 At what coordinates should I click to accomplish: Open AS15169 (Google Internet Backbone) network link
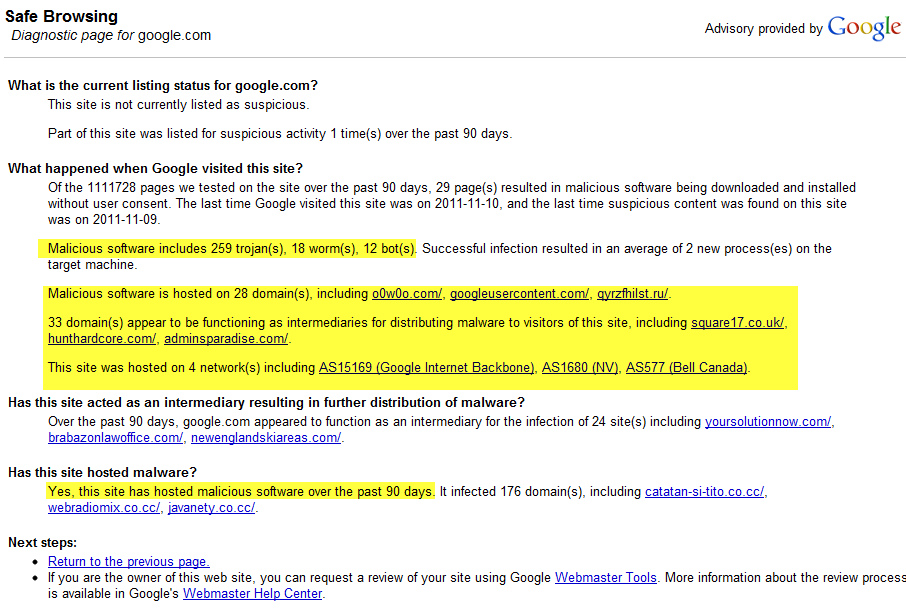click(426, 368)
